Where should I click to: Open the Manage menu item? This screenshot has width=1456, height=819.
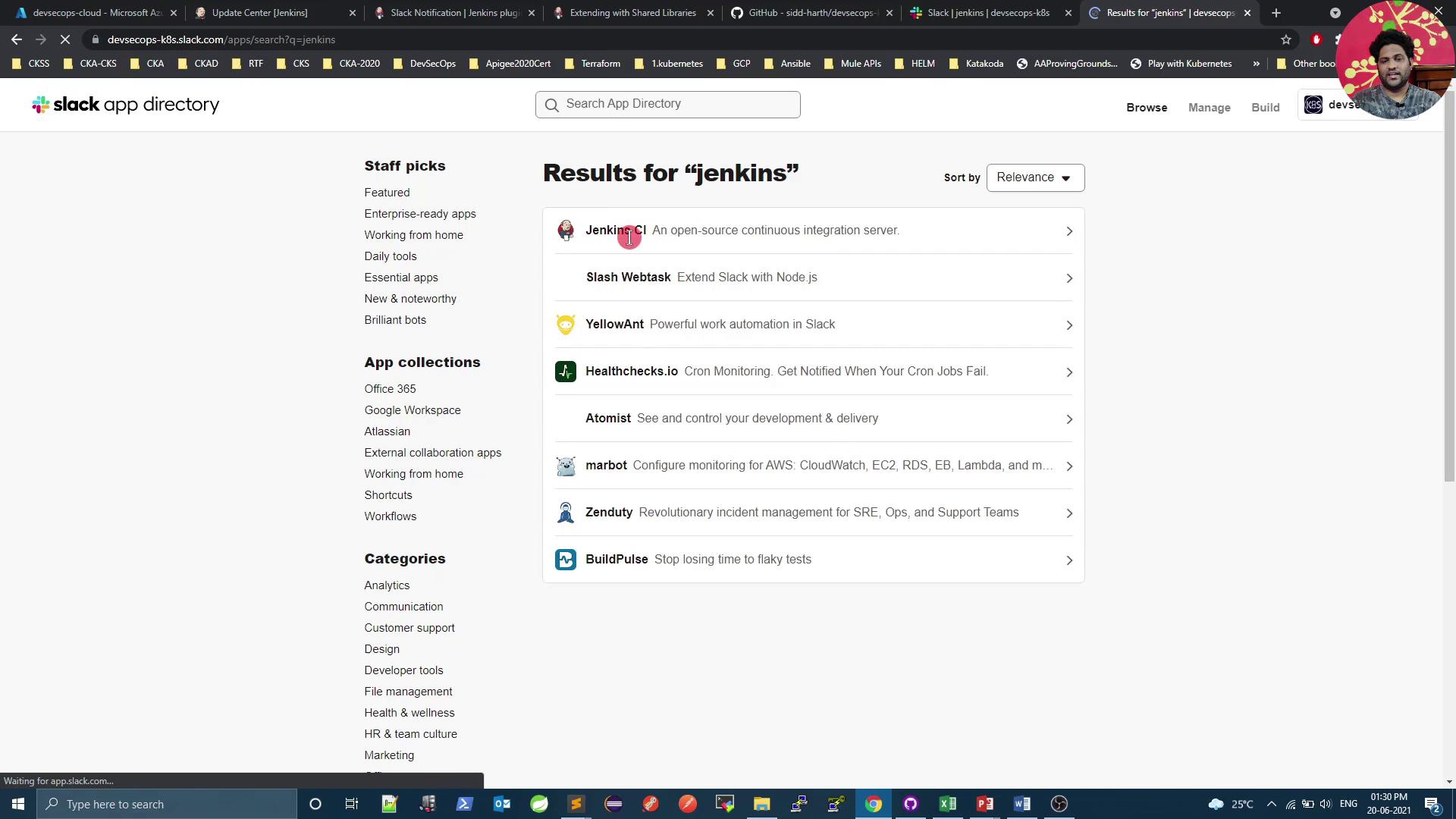click(1209, 108)
